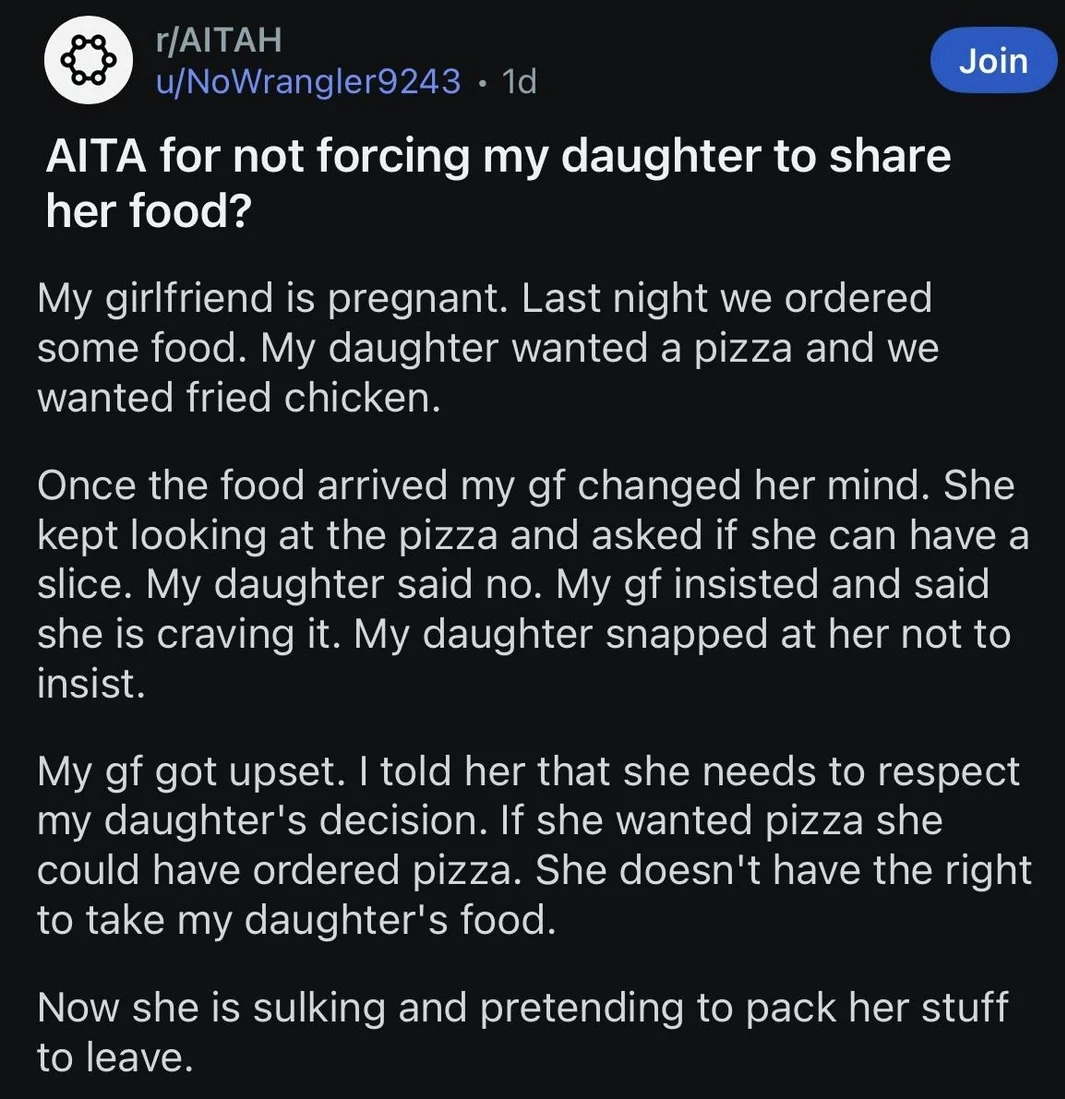The width and height of the screenshot is (1065, 1099).
Task: Open the post title about forcing daughter to share
Action: tap(498, 182)
